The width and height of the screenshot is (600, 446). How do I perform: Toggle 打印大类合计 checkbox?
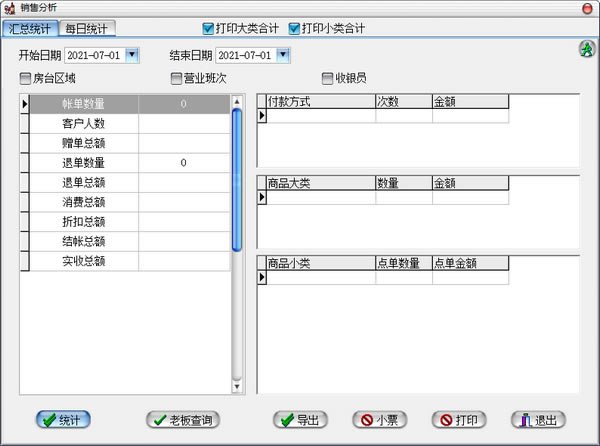[208, 28]
